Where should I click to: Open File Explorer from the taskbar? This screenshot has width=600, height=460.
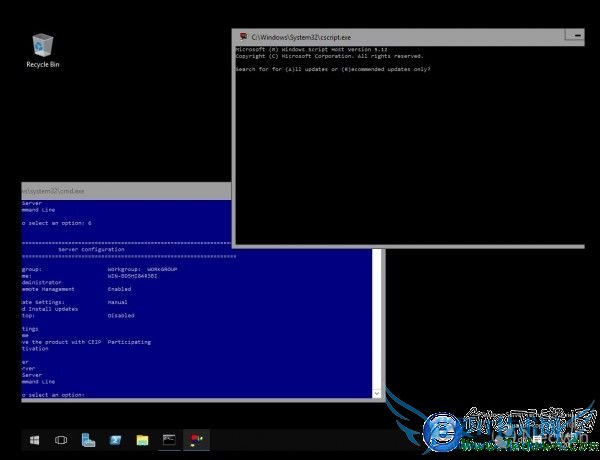click(142, 440)
